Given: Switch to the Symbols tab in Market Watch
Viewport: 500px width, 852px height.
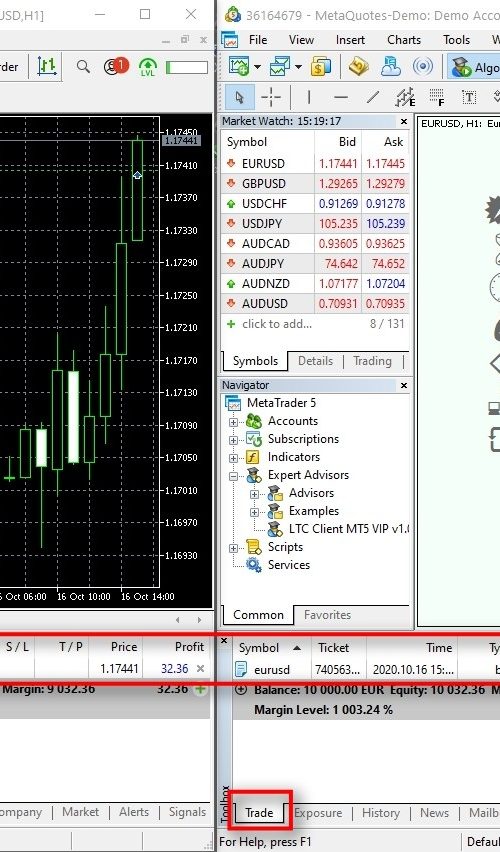Looking at the screenshot, I should [x=255, y=361].
